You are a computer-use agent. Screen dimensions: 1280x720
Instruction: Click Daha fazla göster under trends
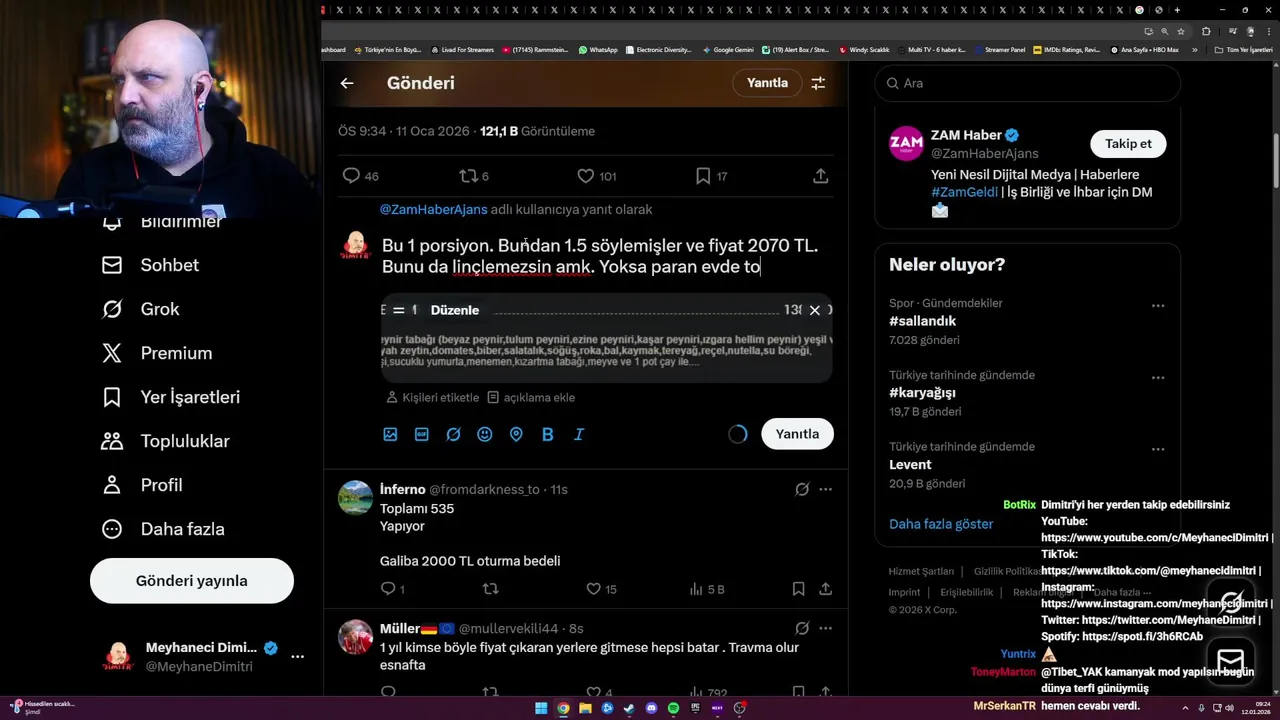point(941,524)
